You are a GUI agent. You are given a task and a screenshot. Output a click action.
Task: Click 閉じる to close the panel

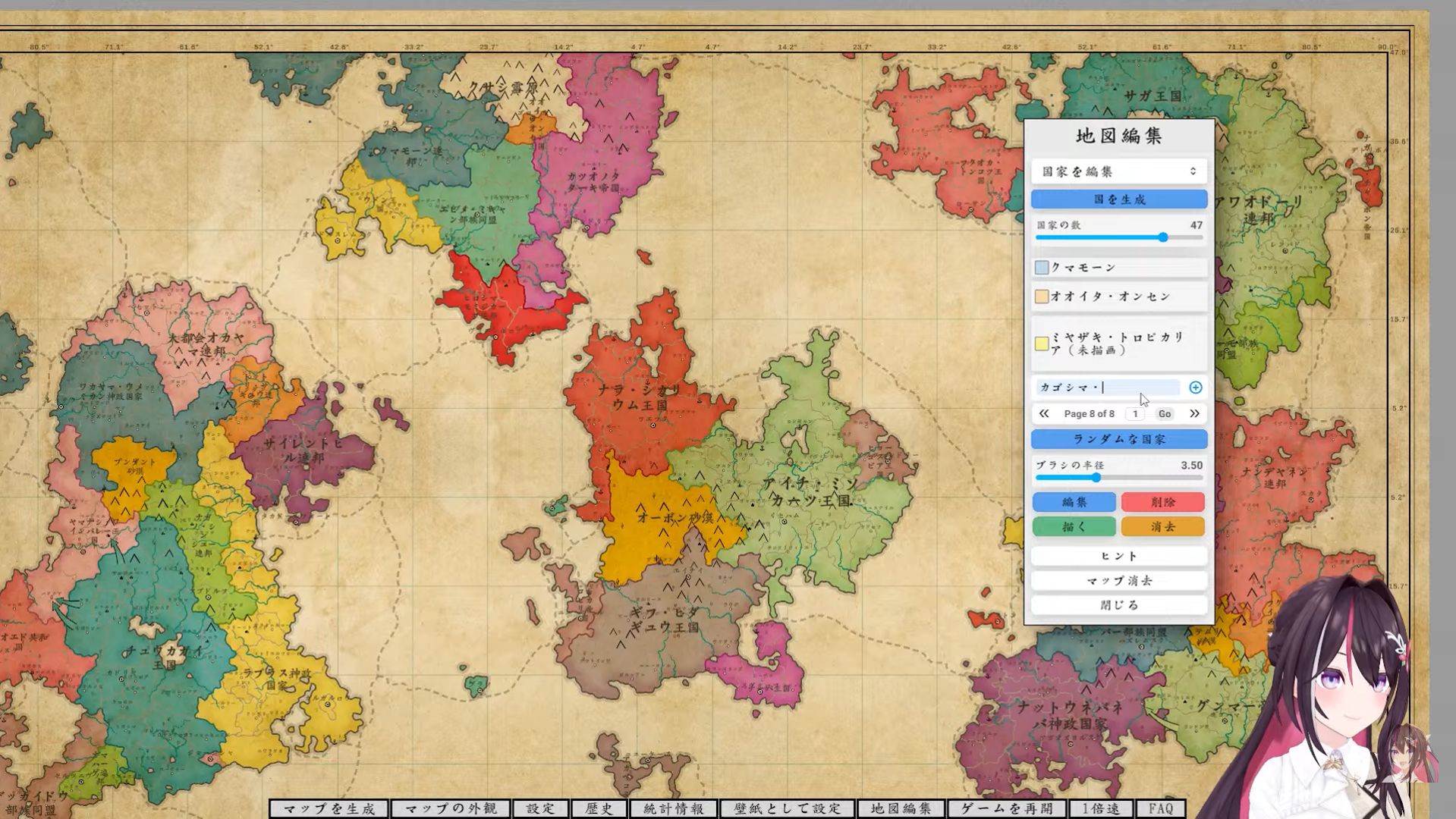coord(1118,605)
